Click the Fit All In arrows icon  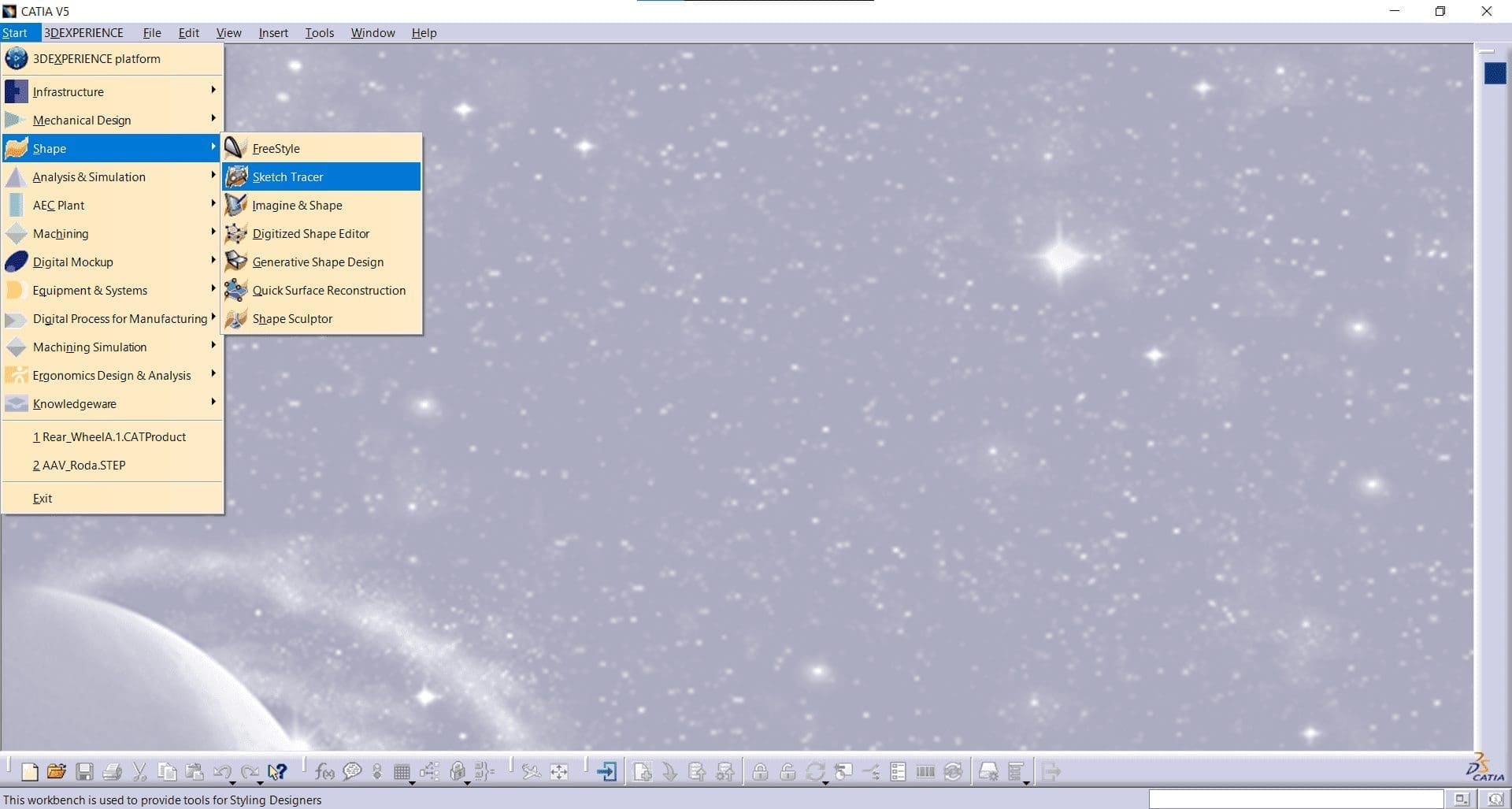tap(559, 772)
